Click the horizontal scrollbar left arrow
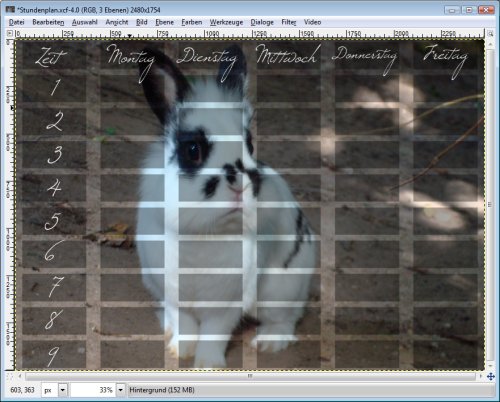Screen dimensions: 500x402 [20, 376]
